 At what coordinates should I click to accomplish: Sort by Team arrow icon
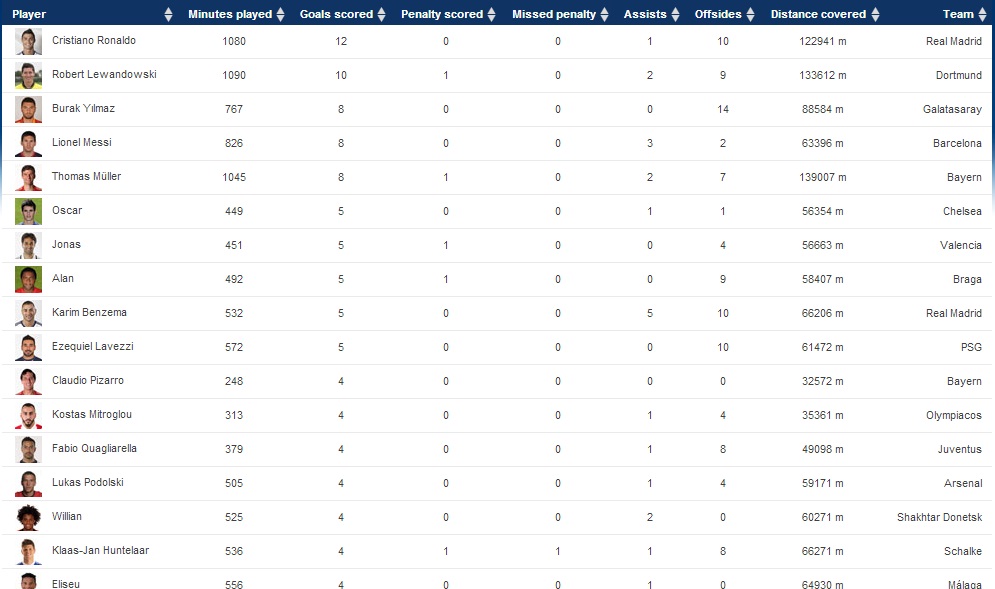983,14
